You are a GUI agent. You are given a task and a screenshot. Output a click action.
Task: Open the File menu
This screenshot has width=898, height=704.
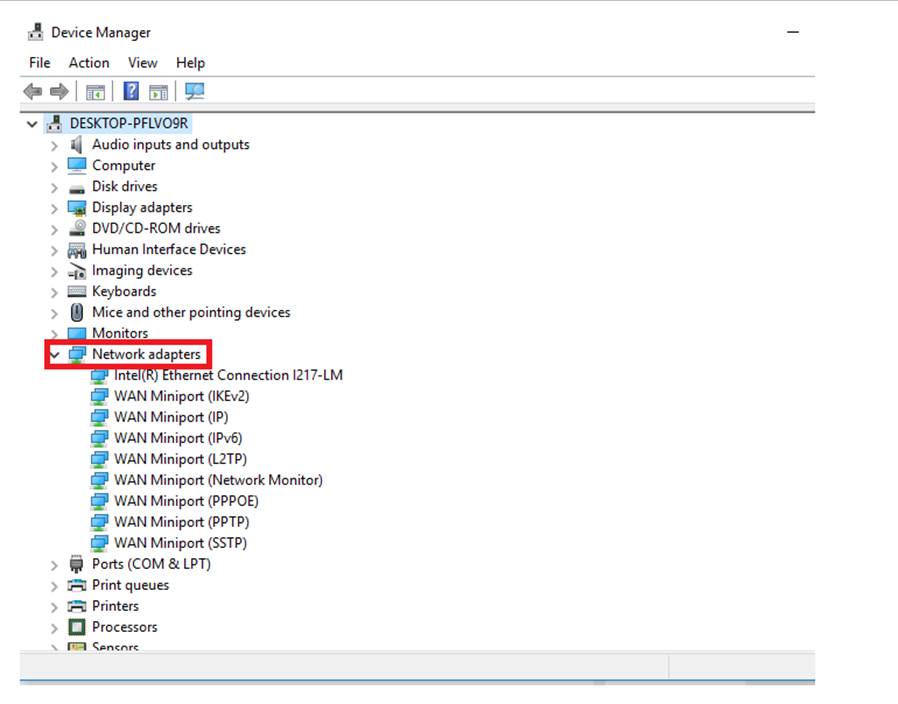point(39,63)
